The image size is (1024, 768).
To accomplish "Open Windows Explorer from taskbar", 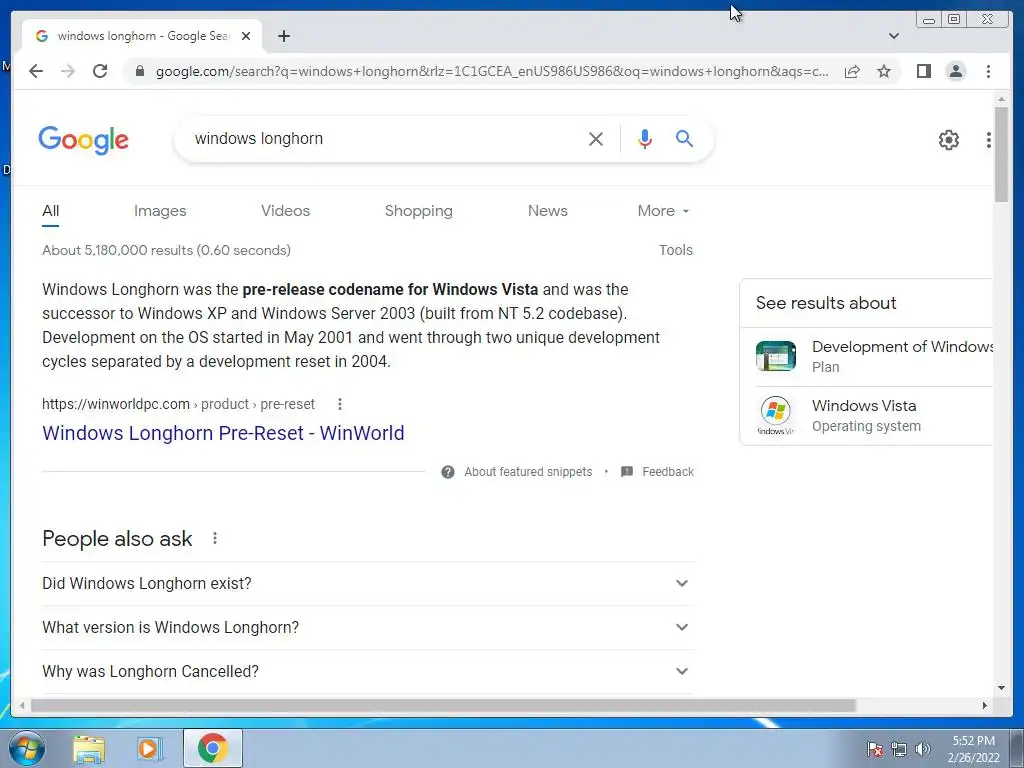I will (x=89, y=748).
